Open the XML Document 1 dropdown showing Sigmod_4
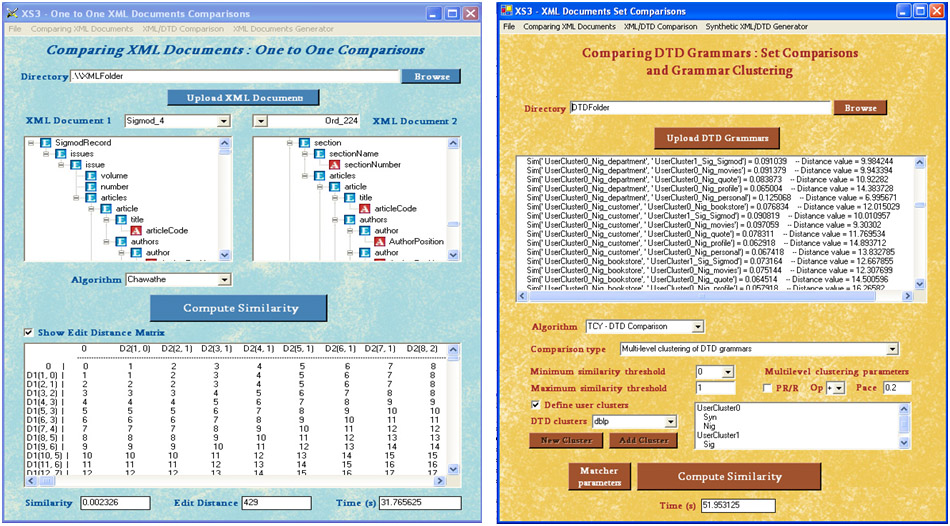This screenshot has height=526, width=950. [224, 121]
